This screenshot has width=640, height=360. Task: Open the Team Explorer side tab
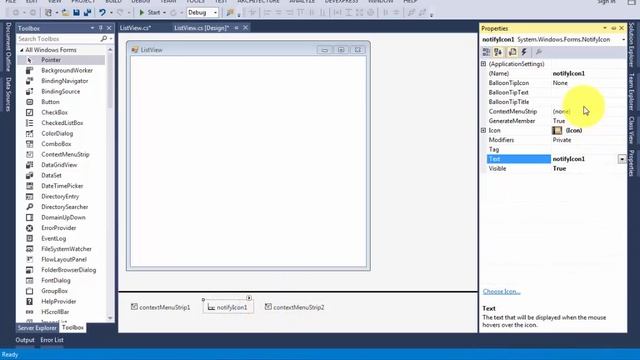tap(632, 92)
